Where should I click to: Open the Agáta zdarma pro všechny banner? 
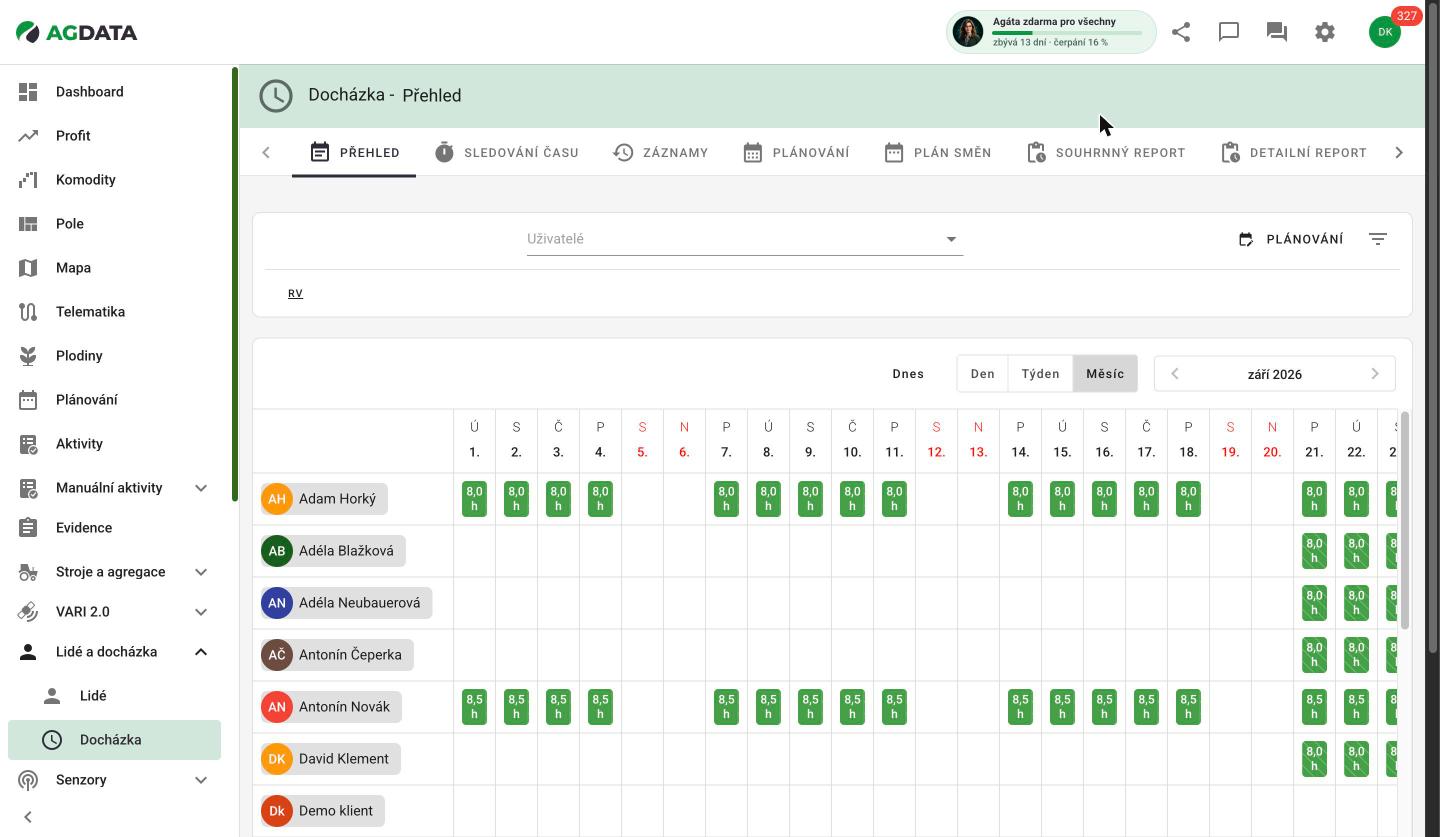(x=1051, y=32)
